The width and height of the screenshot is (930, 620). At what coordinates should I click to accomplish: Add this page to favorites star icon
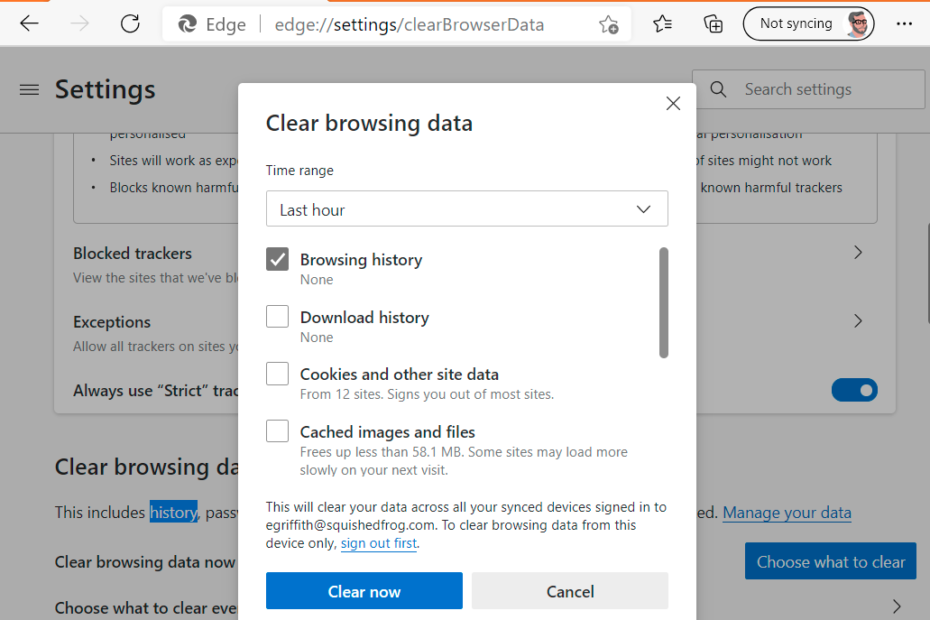608,25
